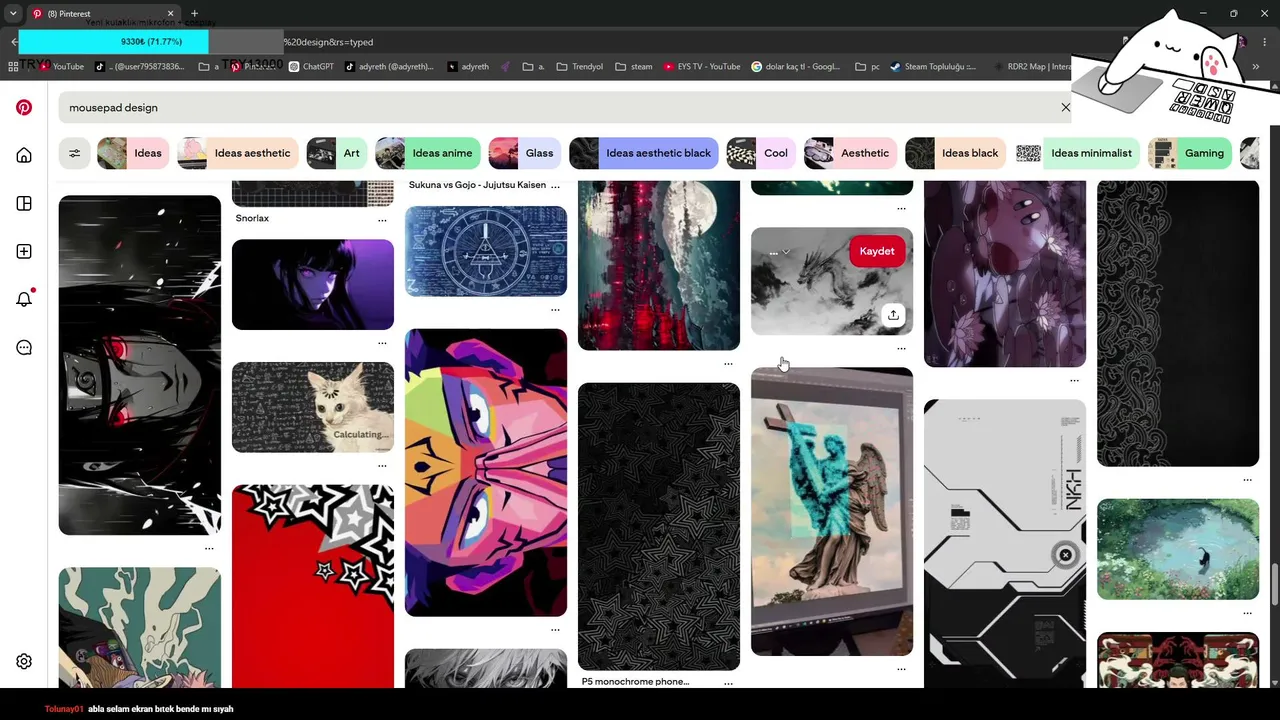Open the EYS TV - YouTube bookmark
Image resolution: width=1280 pixels, height=720 pixels.
coord(701,67)
